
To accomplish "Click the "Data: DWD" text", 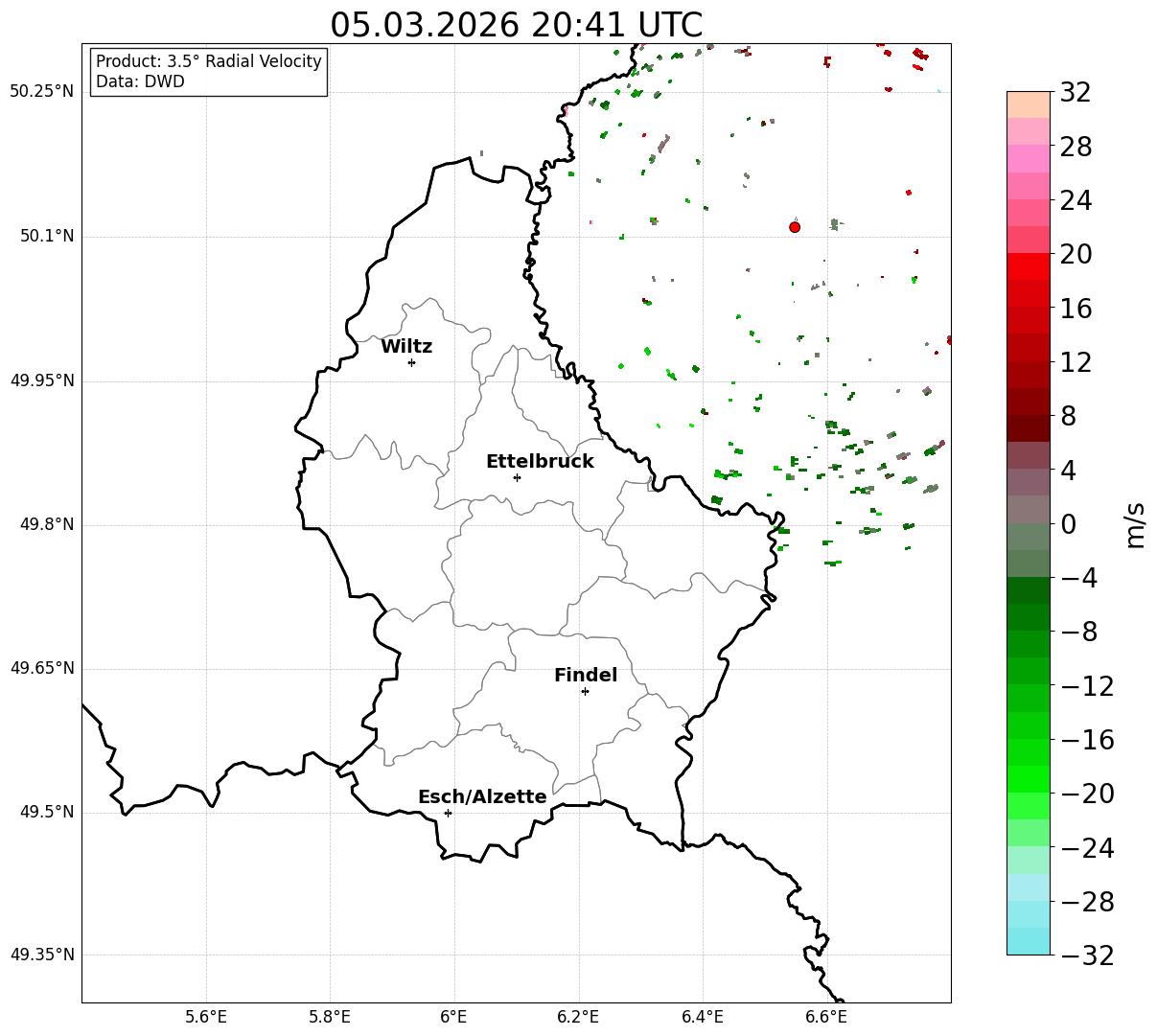I will pyautogui.click(x=140, y=81).
